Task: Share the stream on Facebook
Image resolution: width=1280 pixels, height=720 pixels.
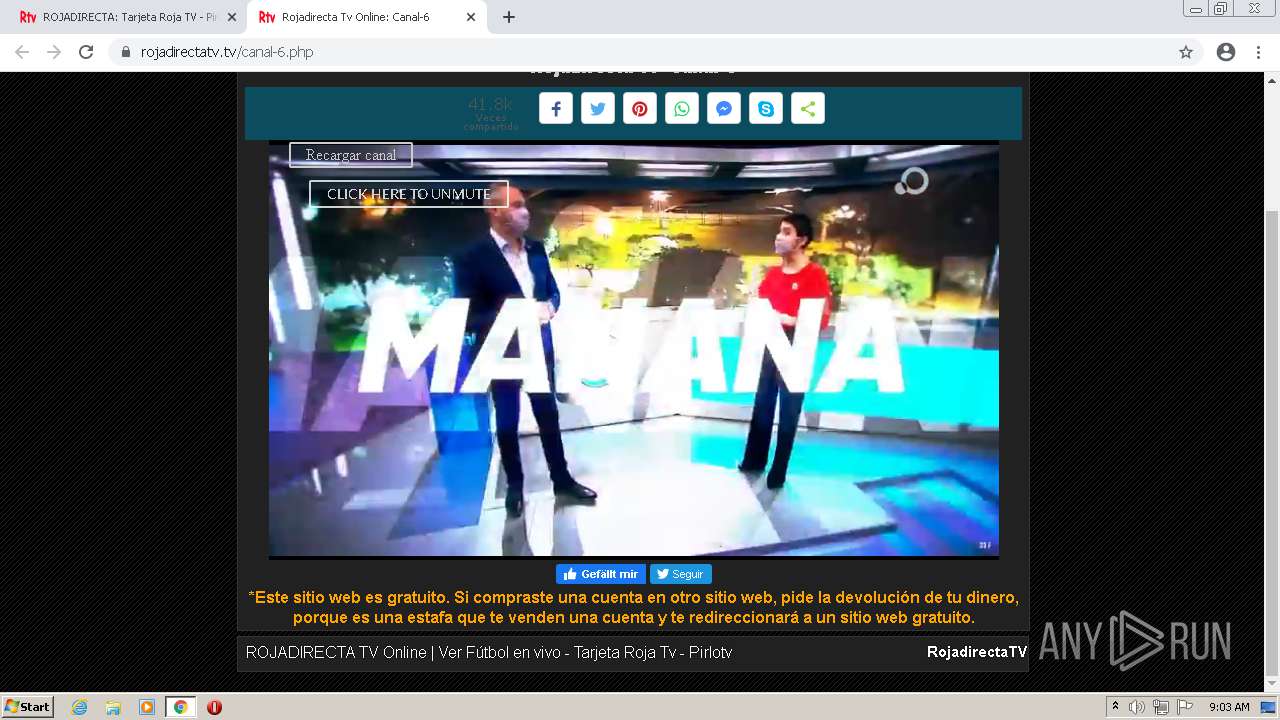Action: 556,109
